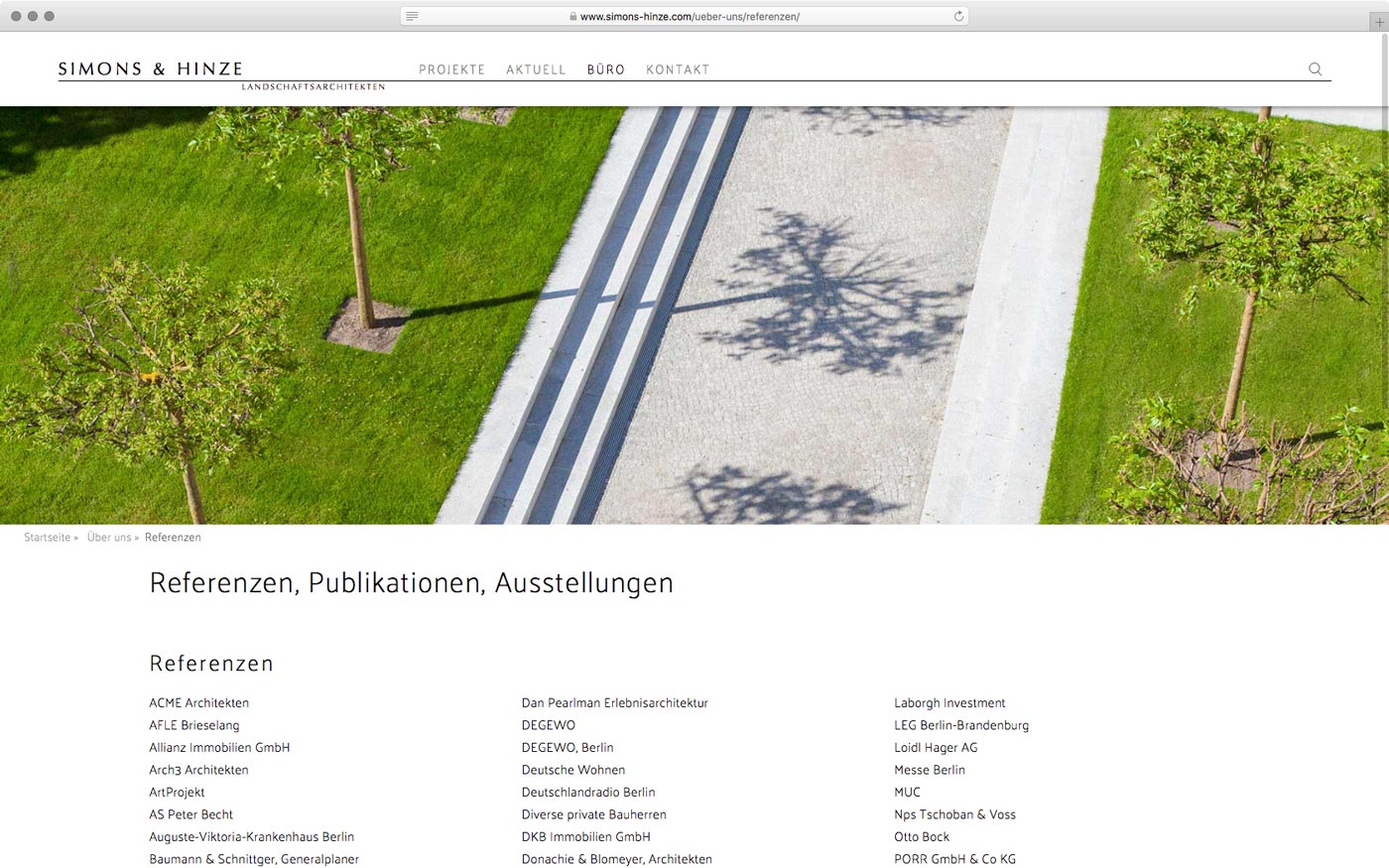Select the text Otto Bock

(x=922, y=837)
